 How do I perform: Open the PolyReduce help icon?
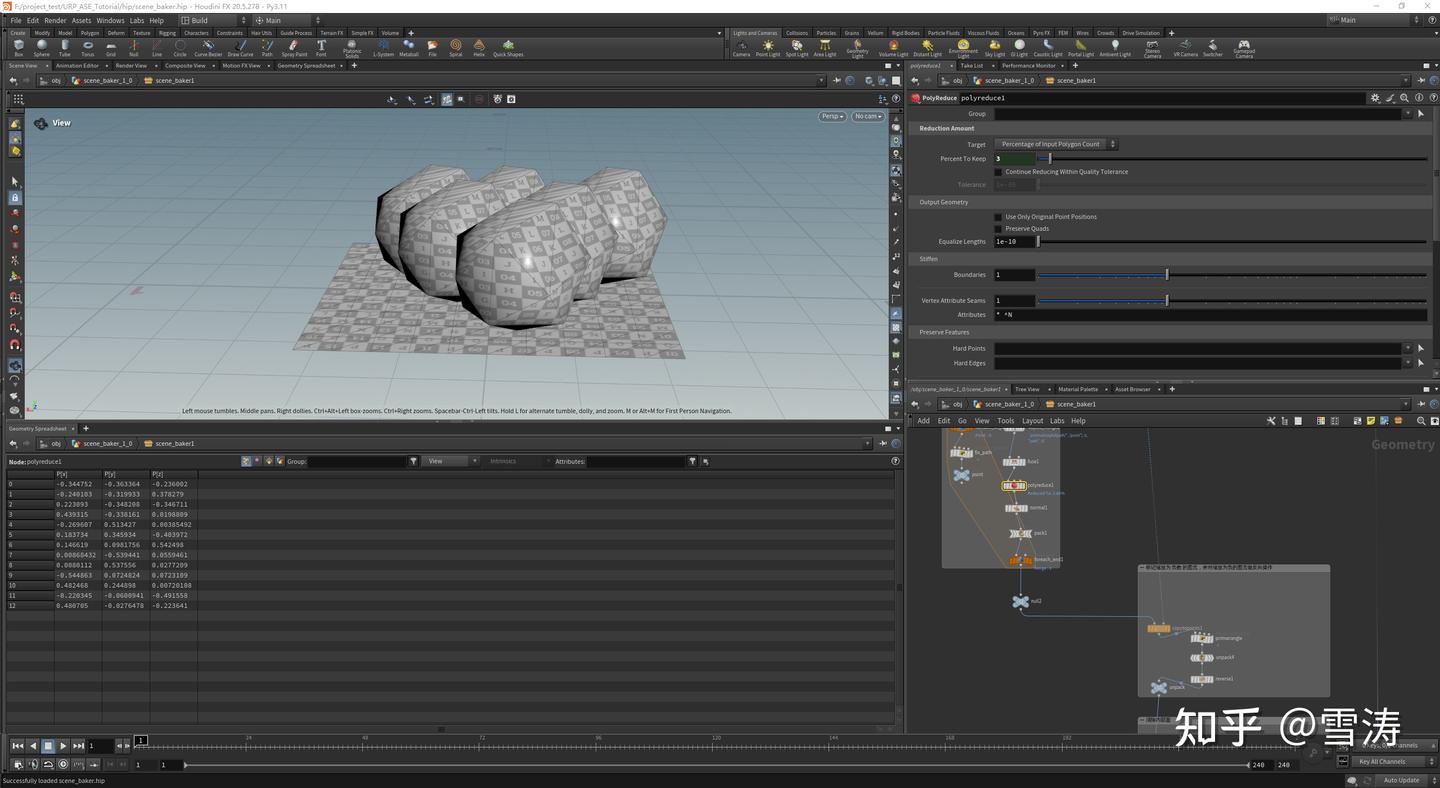point(1433,97)
